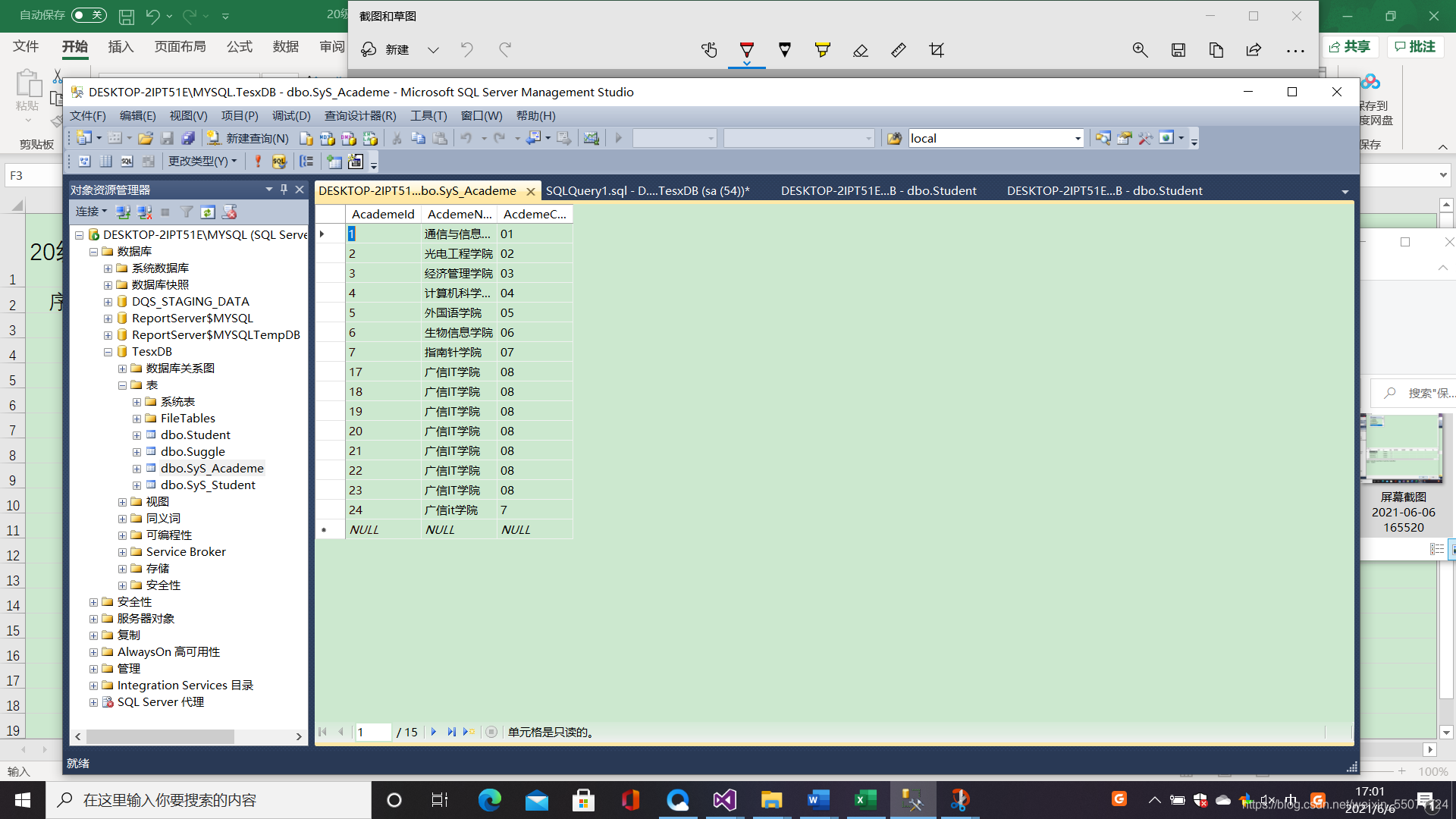Click the New Query (新建查询) button
Image resolution: width=1456 pixels, height=819 pixels.
click(x=249, y=138)
